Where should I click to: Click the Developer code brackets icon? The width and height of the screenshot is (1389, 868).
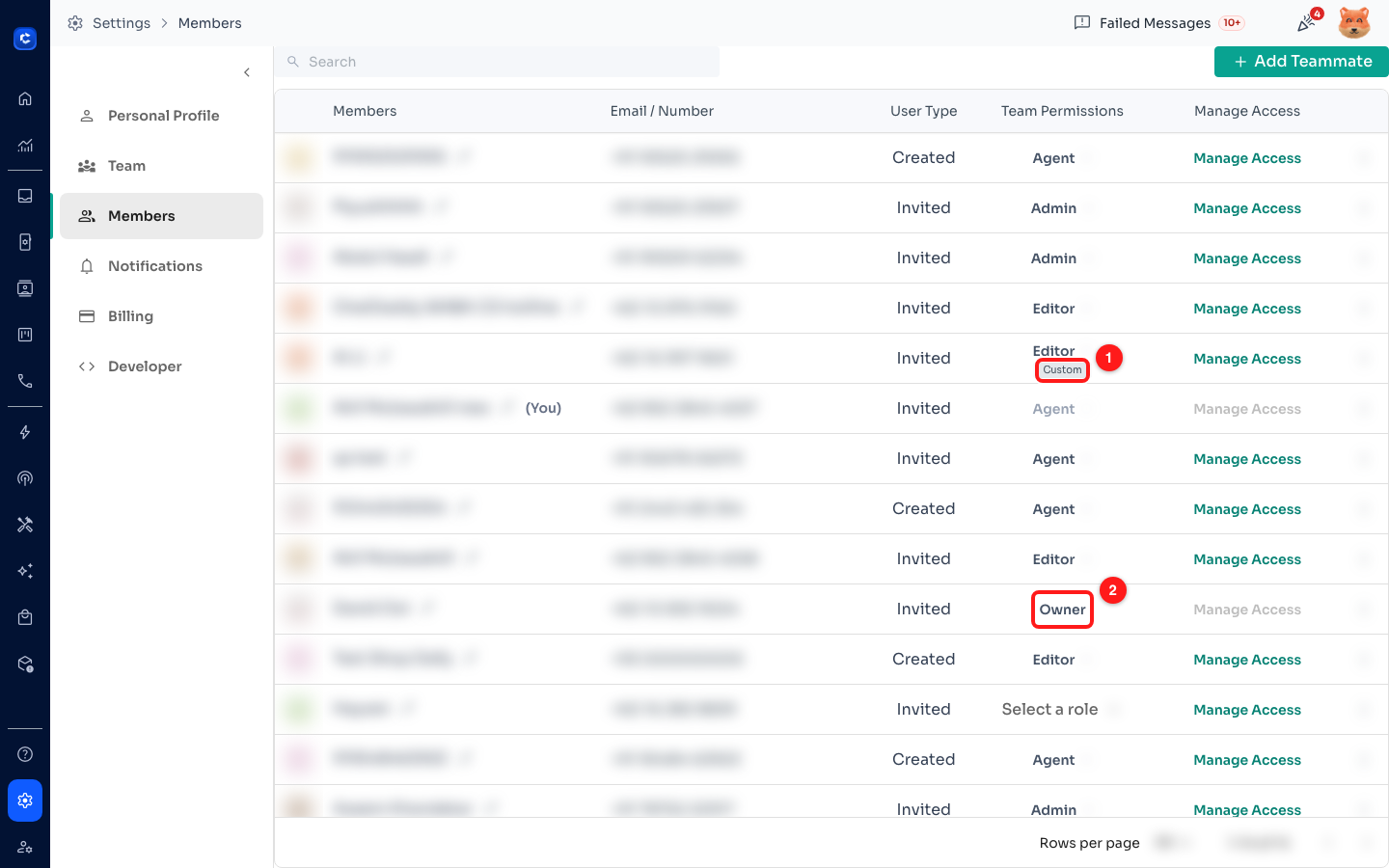[87, 366]
